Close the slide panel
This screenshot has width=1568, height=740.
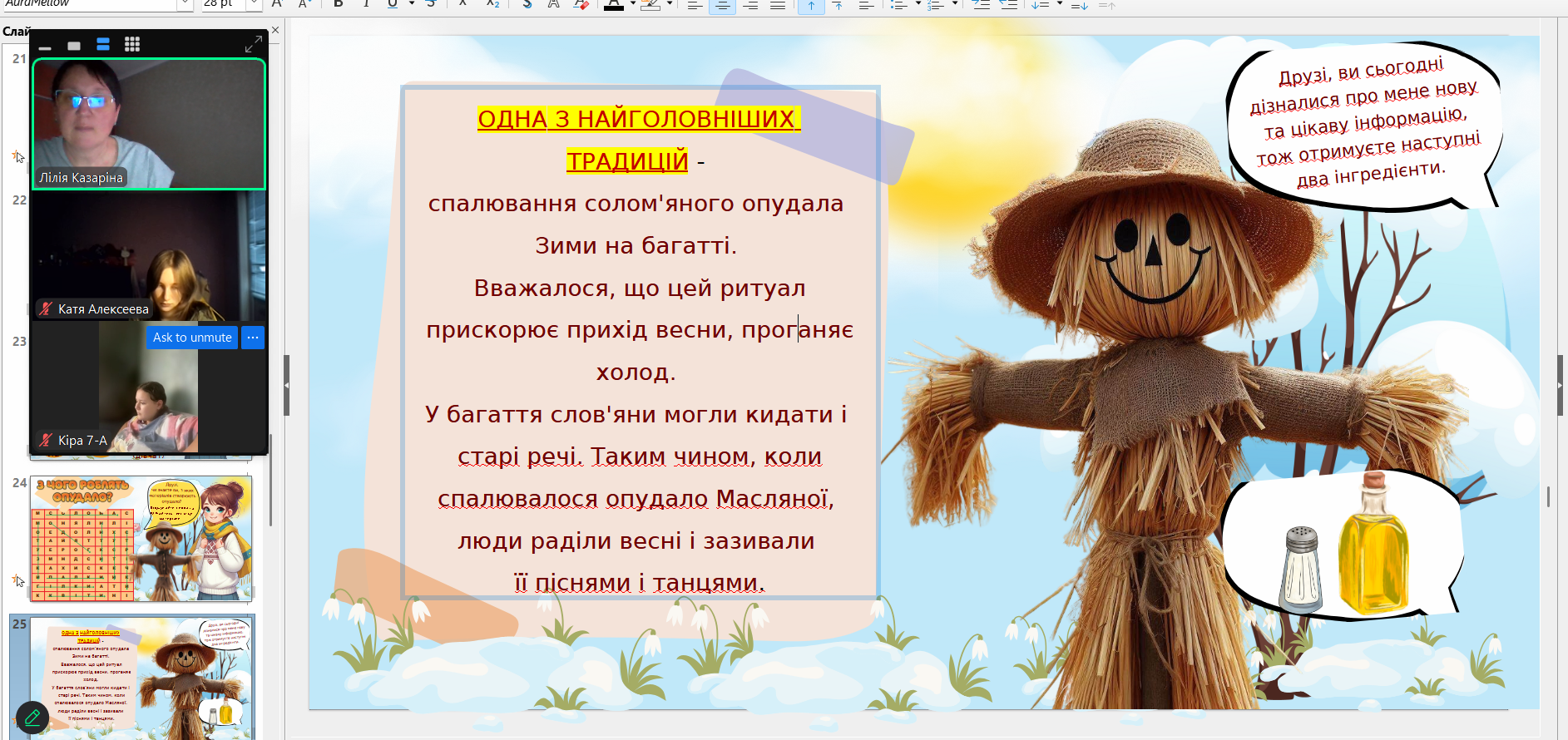pos(275,31)
